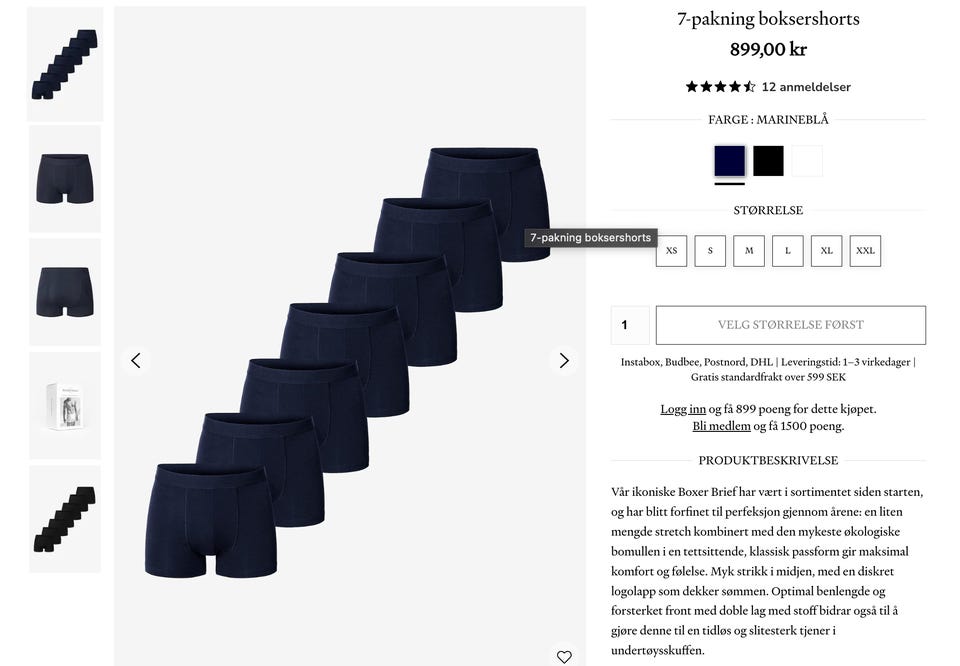Viewport: 960px width, 666px height.
Task: Select size XS
Action: click(671, 251)
